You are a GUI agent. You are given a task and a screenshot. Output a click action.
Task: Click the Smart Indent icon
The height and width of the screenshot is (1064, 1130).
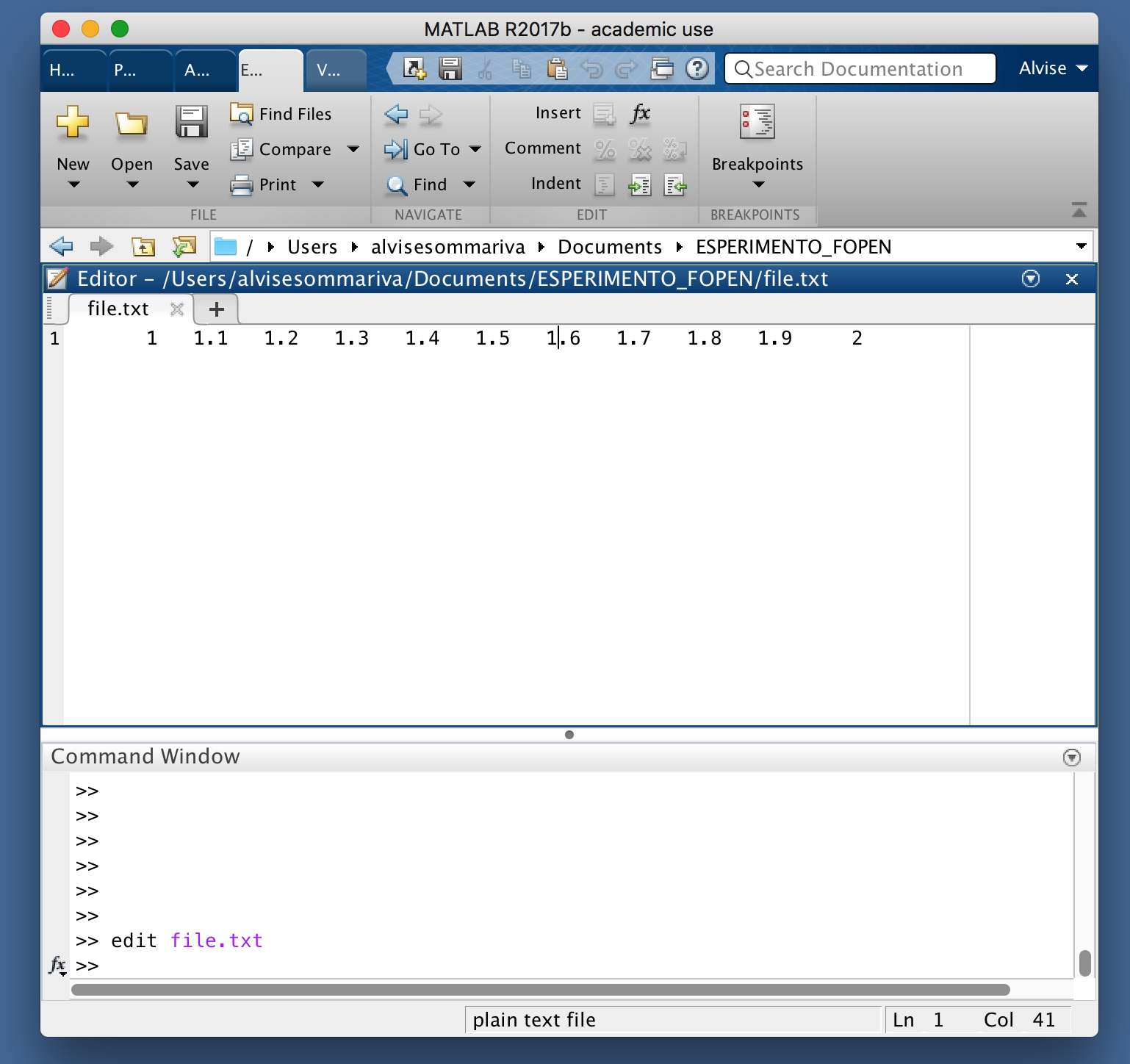pyautogui.click(x=604, y=184)
